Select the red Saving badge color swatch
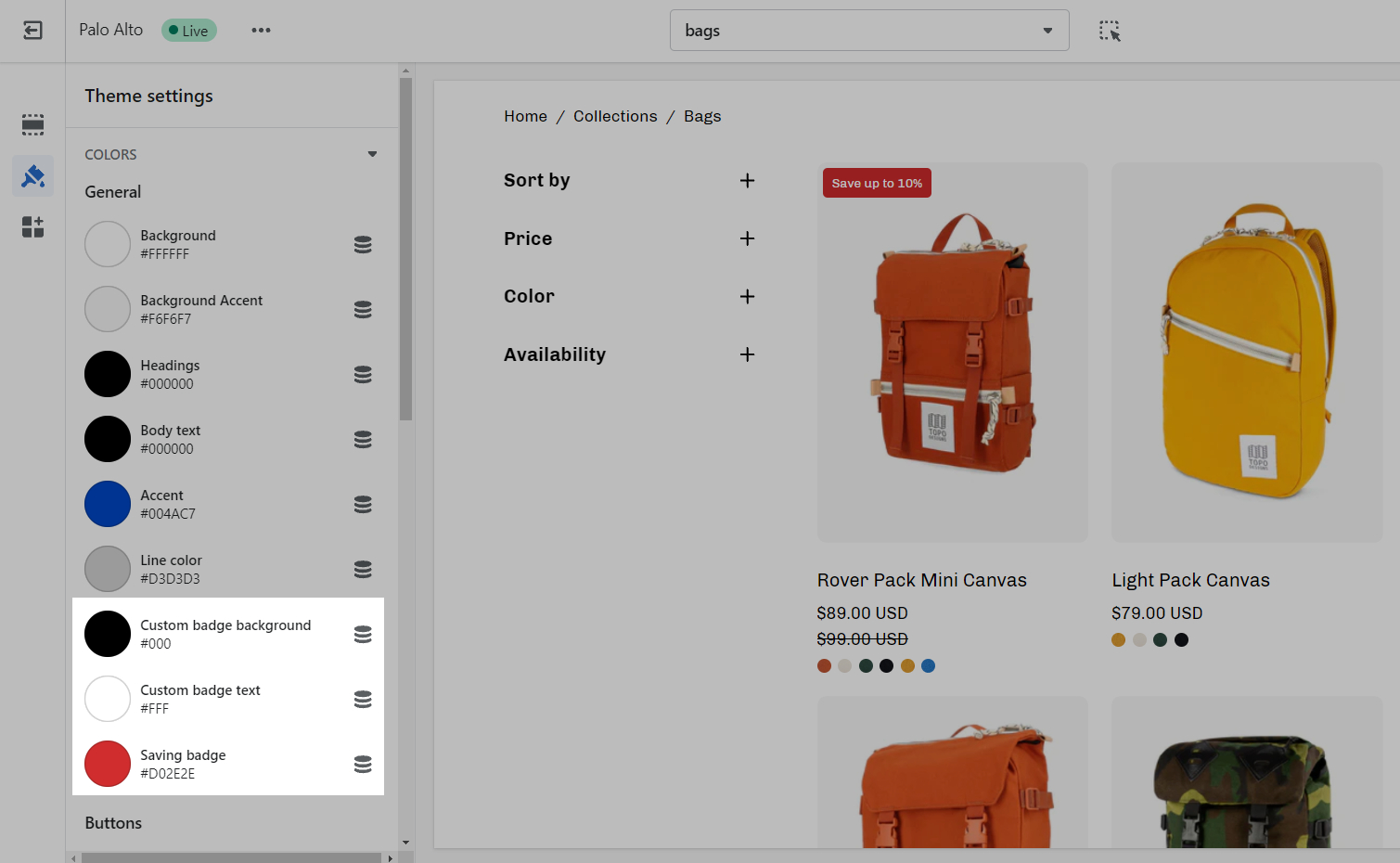This screenshot has width=1400, height=863. (108, 764)
